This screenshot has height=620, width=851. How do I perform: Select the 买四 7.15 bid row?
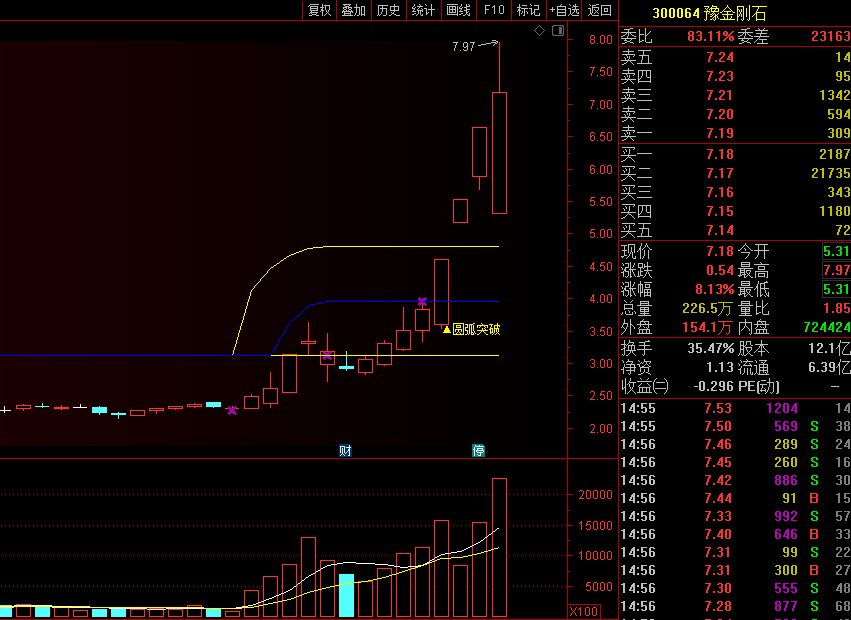tap(735, 211)
